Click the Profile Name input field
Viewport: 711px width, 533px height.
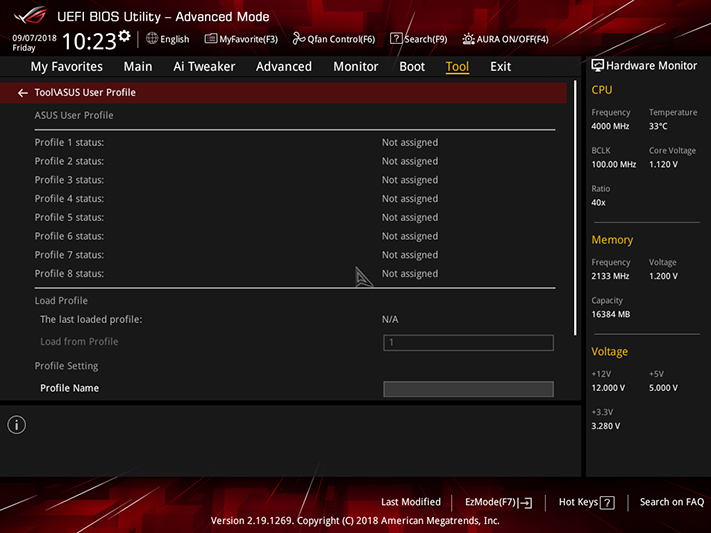pos(468,389)
